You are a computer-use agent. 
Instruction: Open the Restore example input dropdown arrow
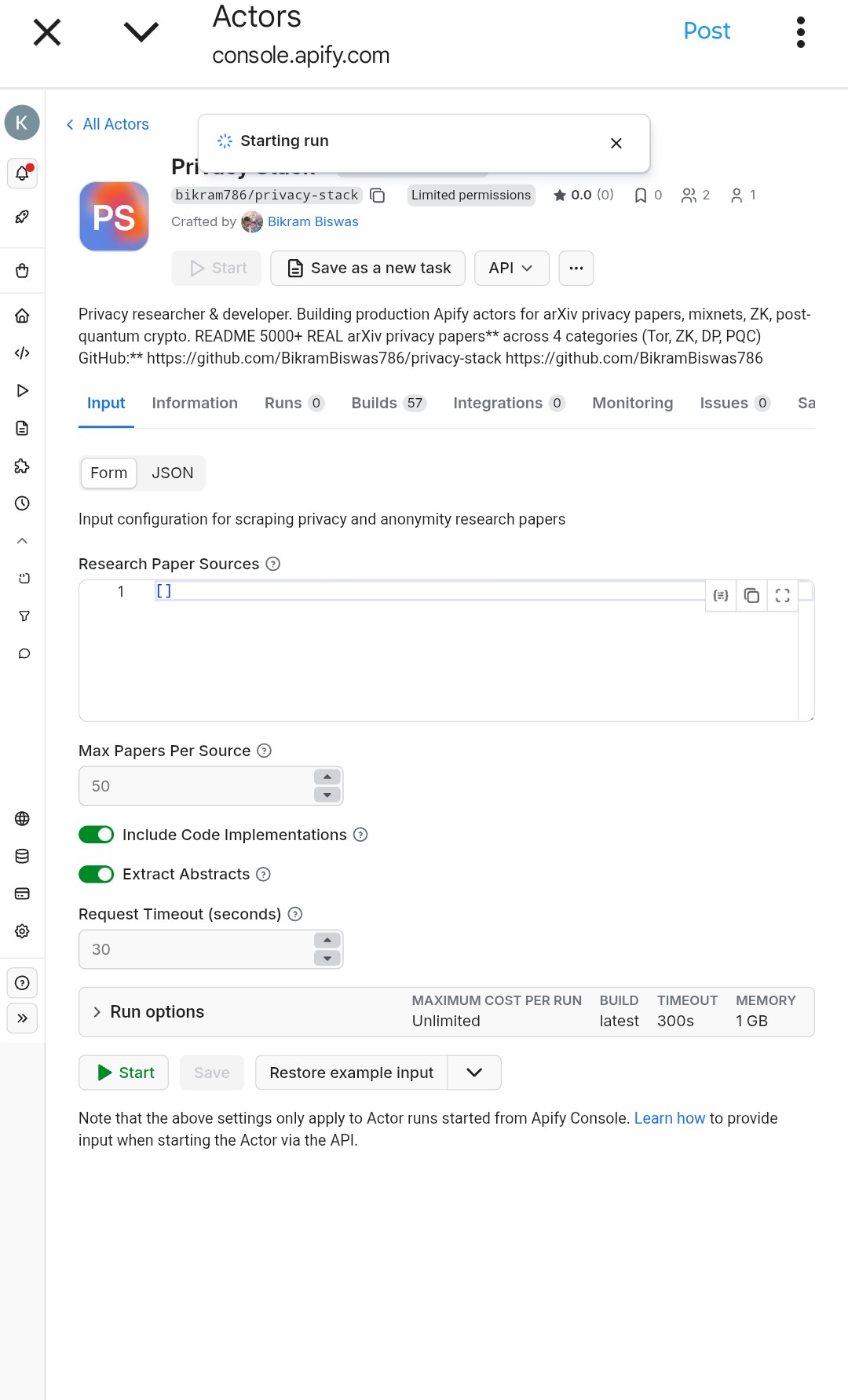coord(474,1073)
